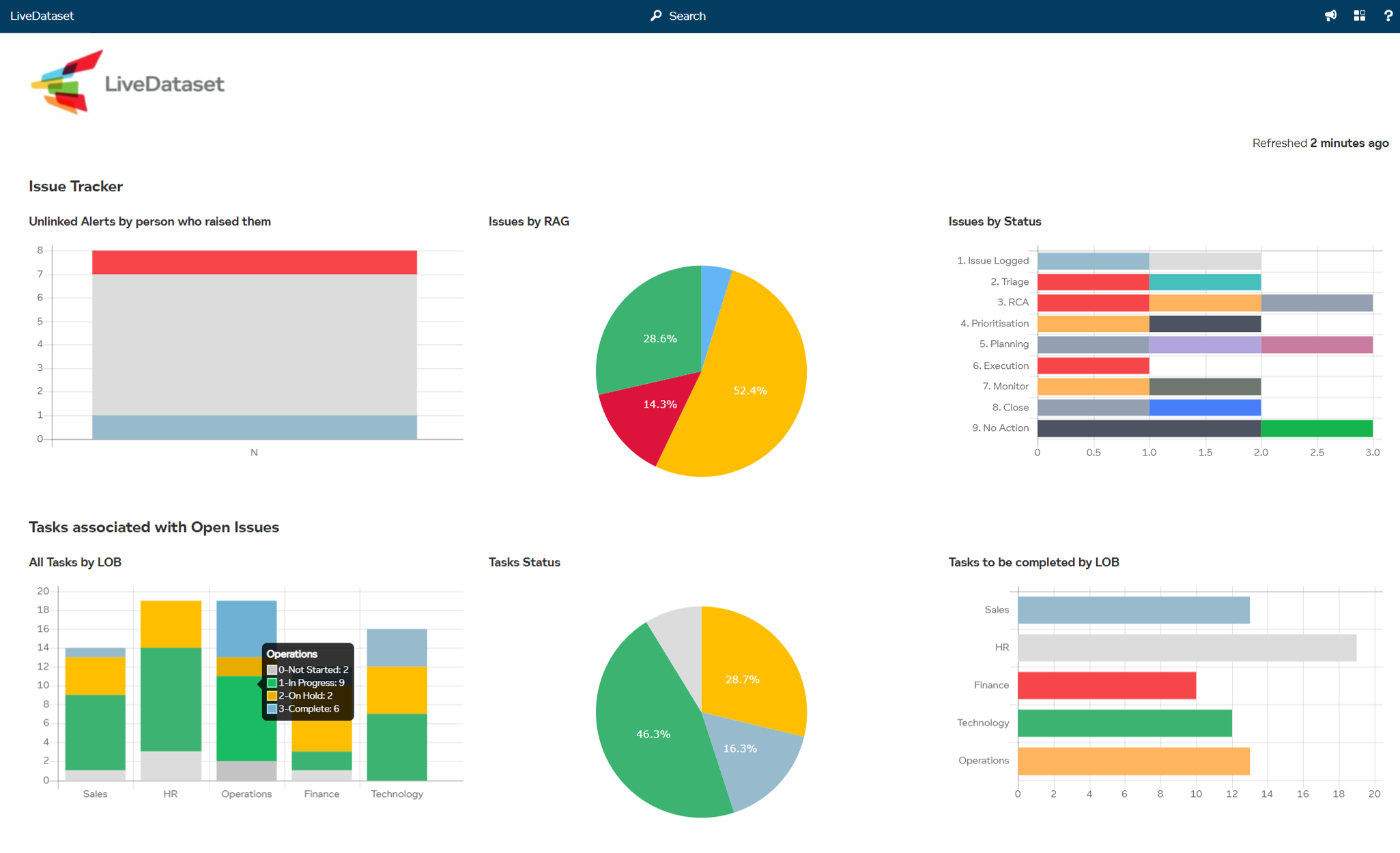Click the search key icon
This screenshot has width=1400, height=853.
click(656, 16)
